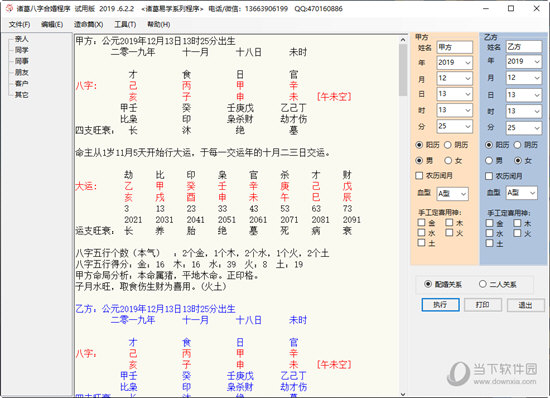Click the 打印 button
550x398 pixels.
click(x=483, y=305)
